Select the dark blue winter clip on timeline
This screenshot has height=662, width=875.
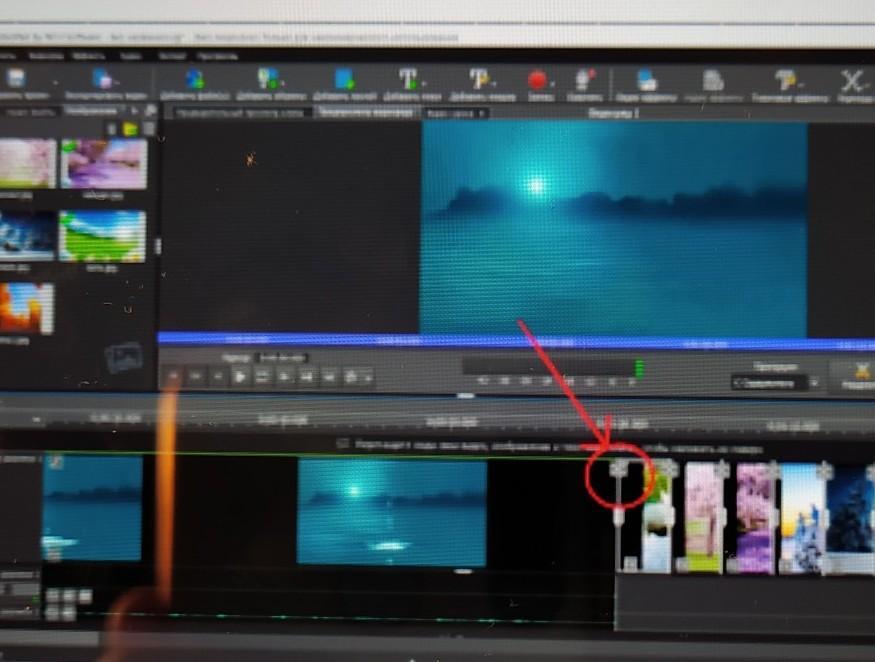click(x=850, y=519)
